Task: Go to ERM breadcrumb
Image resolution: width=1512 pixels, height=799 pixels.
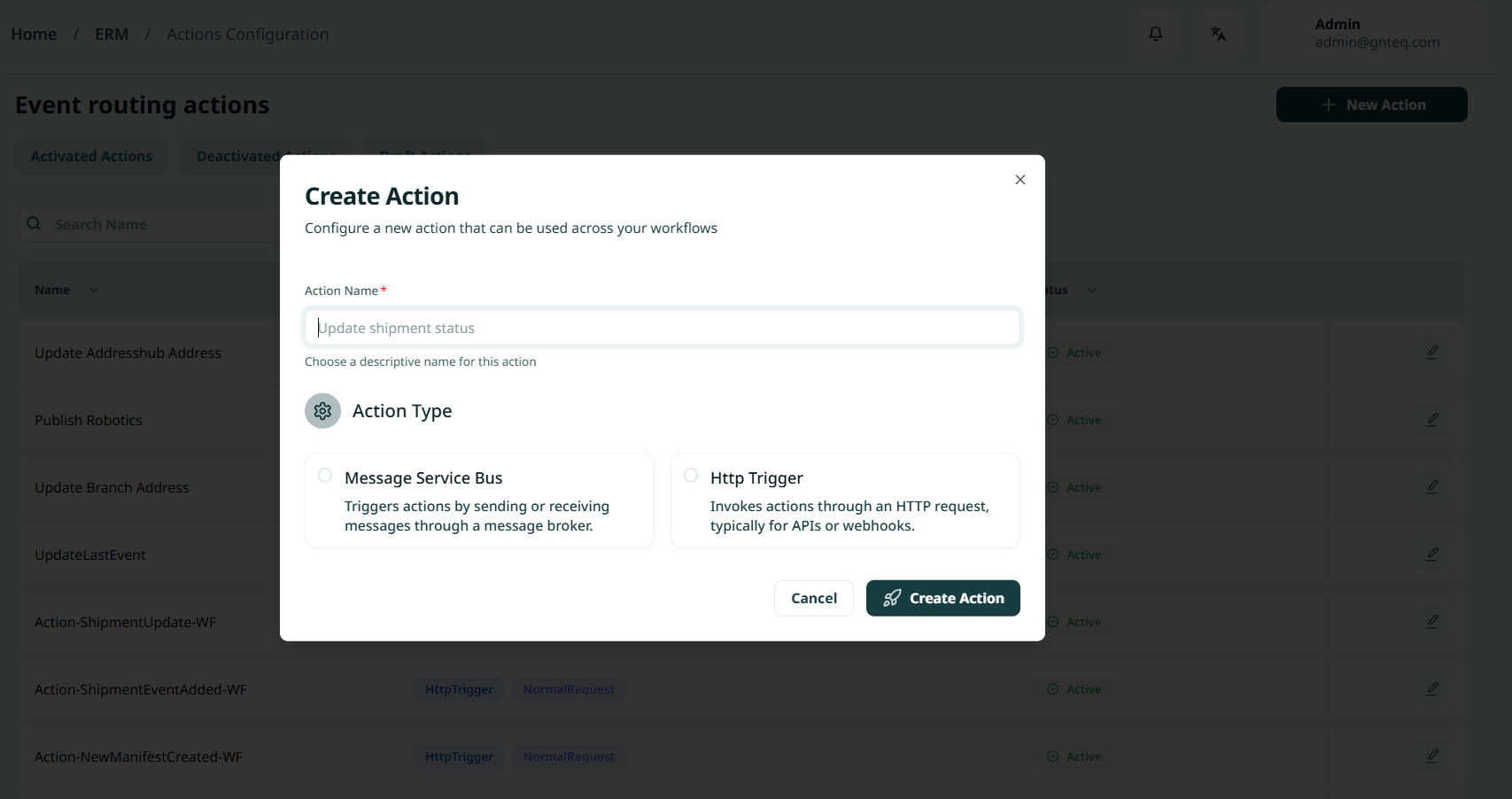Action: [112, 35]
